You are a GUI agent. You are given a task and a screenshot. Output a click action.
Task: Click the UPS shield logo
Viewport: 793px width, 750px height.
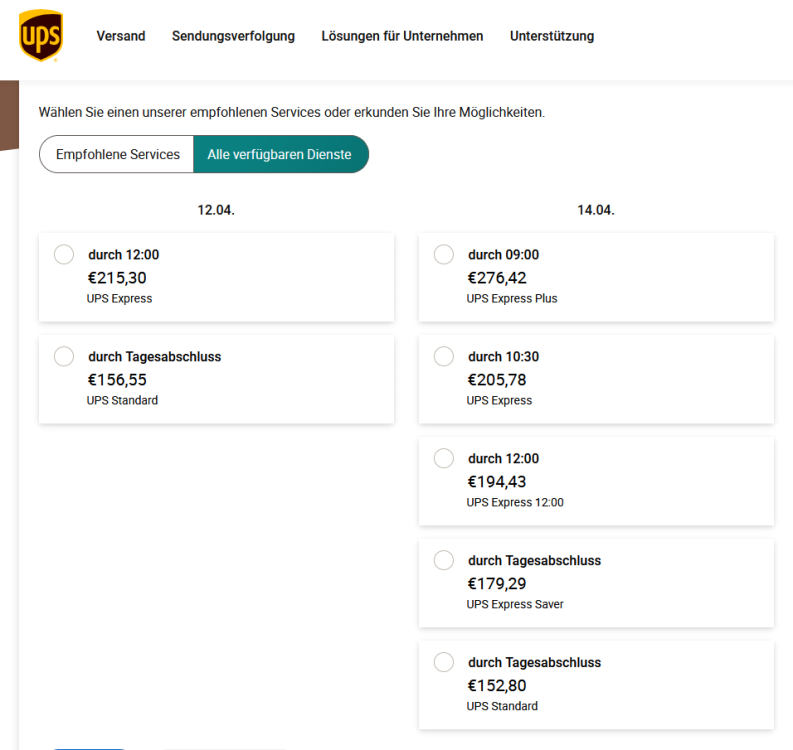[x=40, y=36]
